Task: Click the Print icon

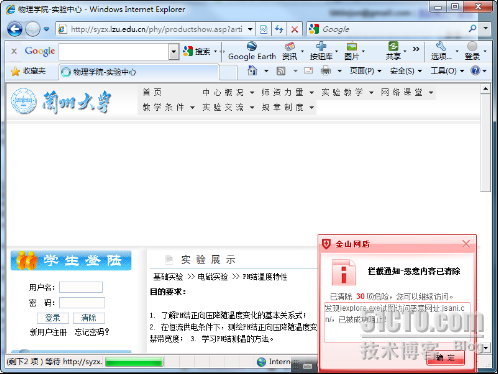Action: coord(326,70)
